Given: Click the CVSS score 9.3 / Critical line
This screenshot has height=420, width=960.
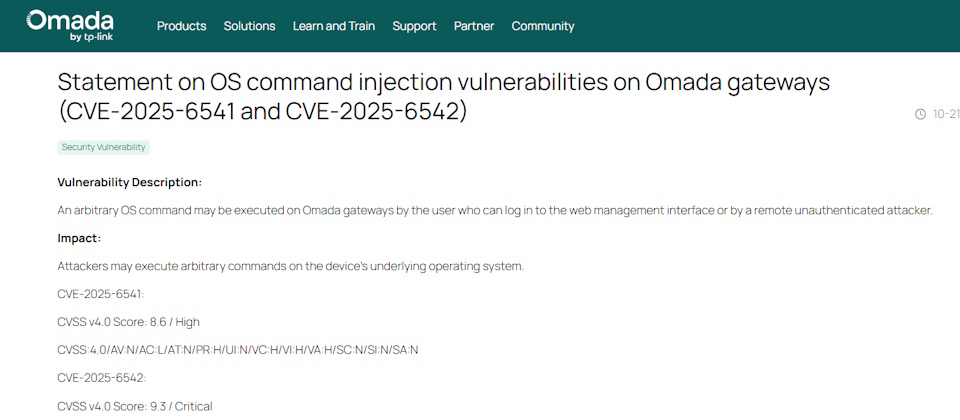Looking at the screenshot, I should (135, 406).
